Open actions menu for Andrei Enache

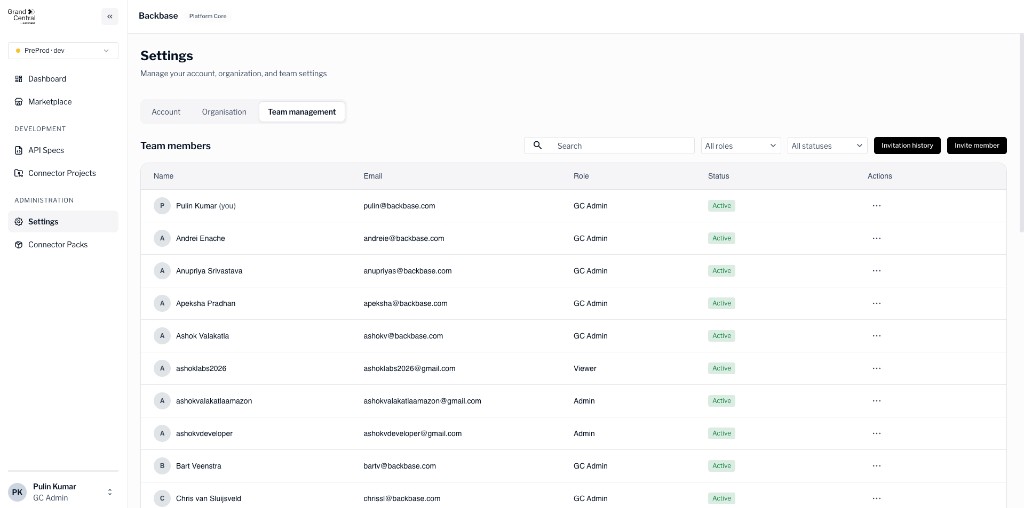pyautogui.click(x=876, y=238)
